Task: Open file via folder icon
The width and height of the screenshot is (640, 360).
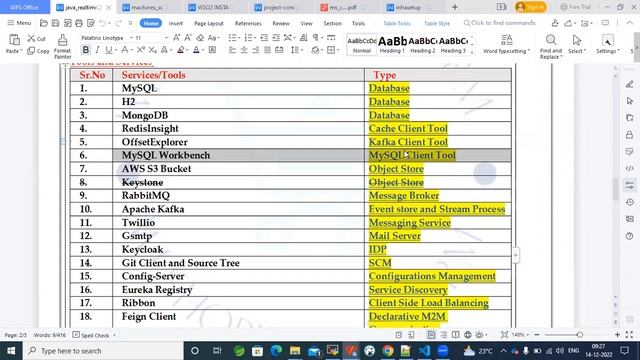Action: 44,23
